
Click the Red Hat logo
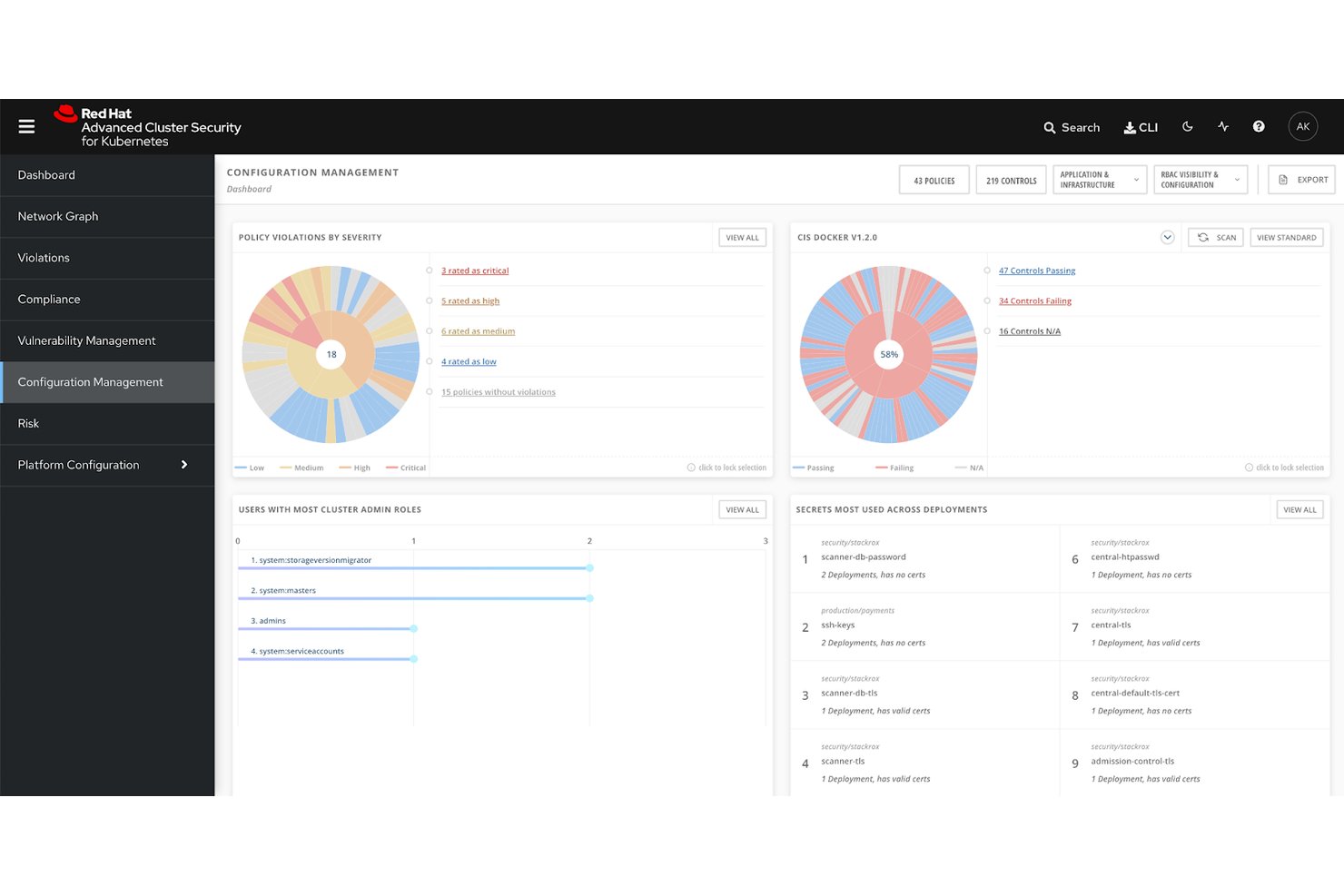pos(147,127)
